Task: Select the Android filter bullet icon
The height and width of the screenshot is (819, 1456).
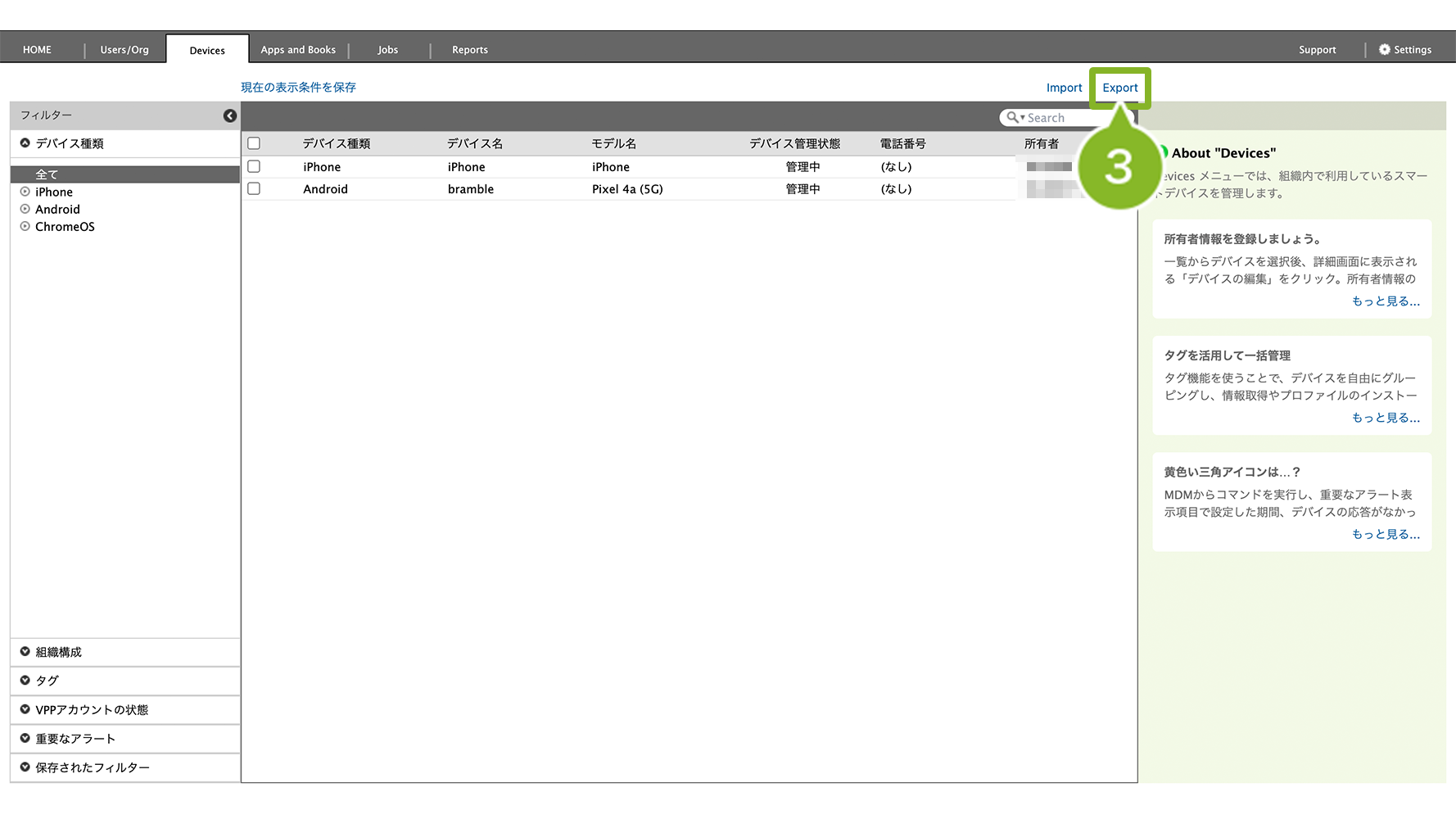Action: pyautogui.click(x=25, y=209)
